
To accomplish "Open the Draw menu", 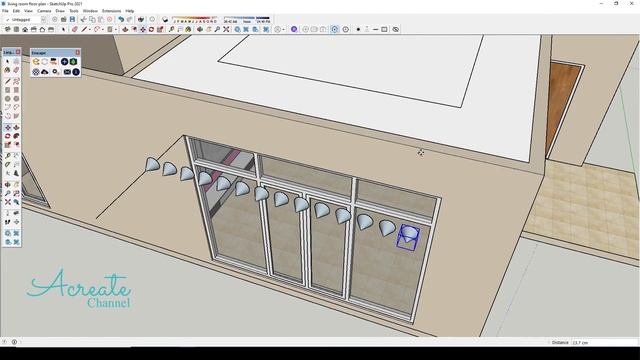I will [60, 11].
